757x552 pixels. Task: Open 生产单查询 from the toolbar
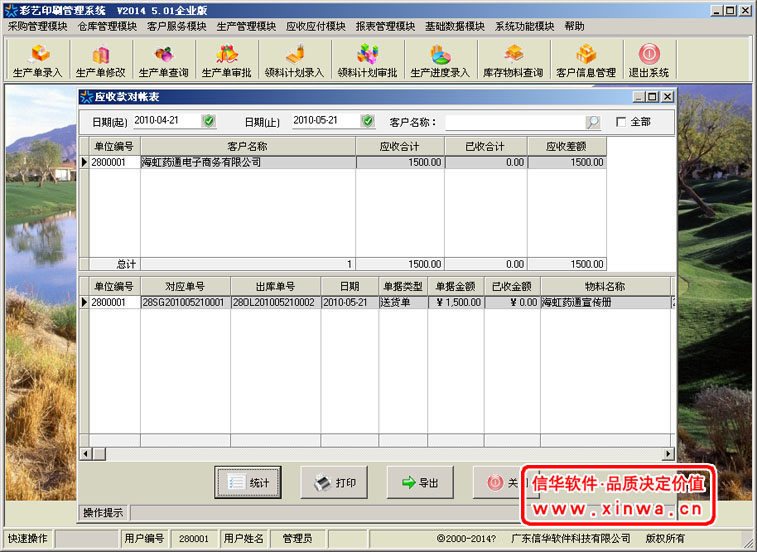point(163,61)
